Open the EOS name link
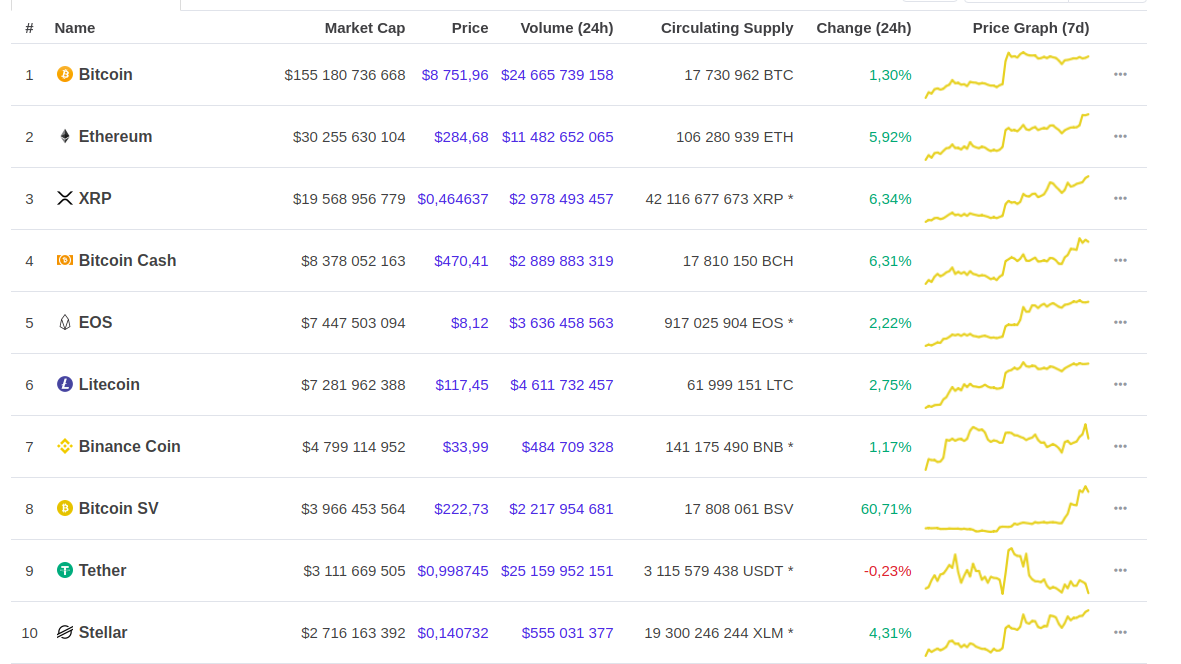This screenshot has width=1181, height=664. (x=95, y=322)
